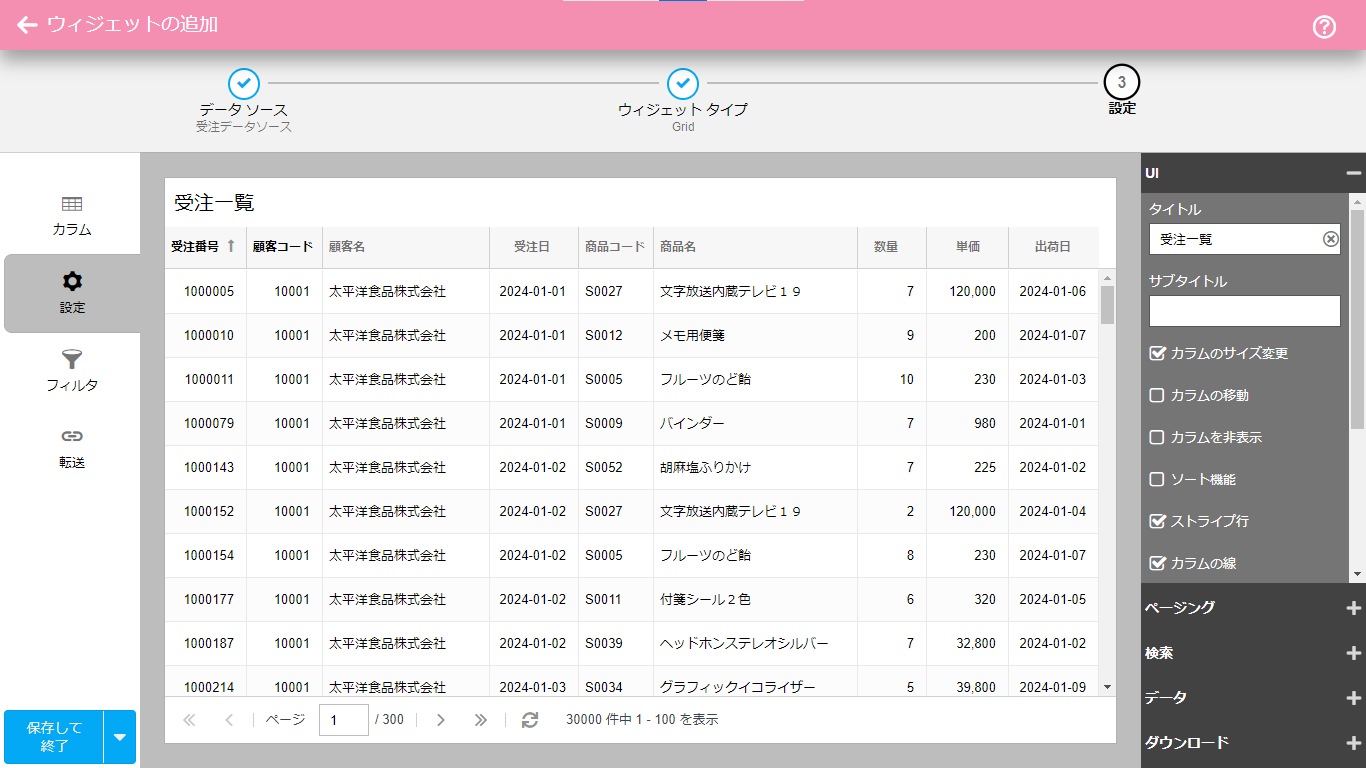The image size is (1366, 768).
Task: Click the back arrow in the header
Action: coord(27,25)
